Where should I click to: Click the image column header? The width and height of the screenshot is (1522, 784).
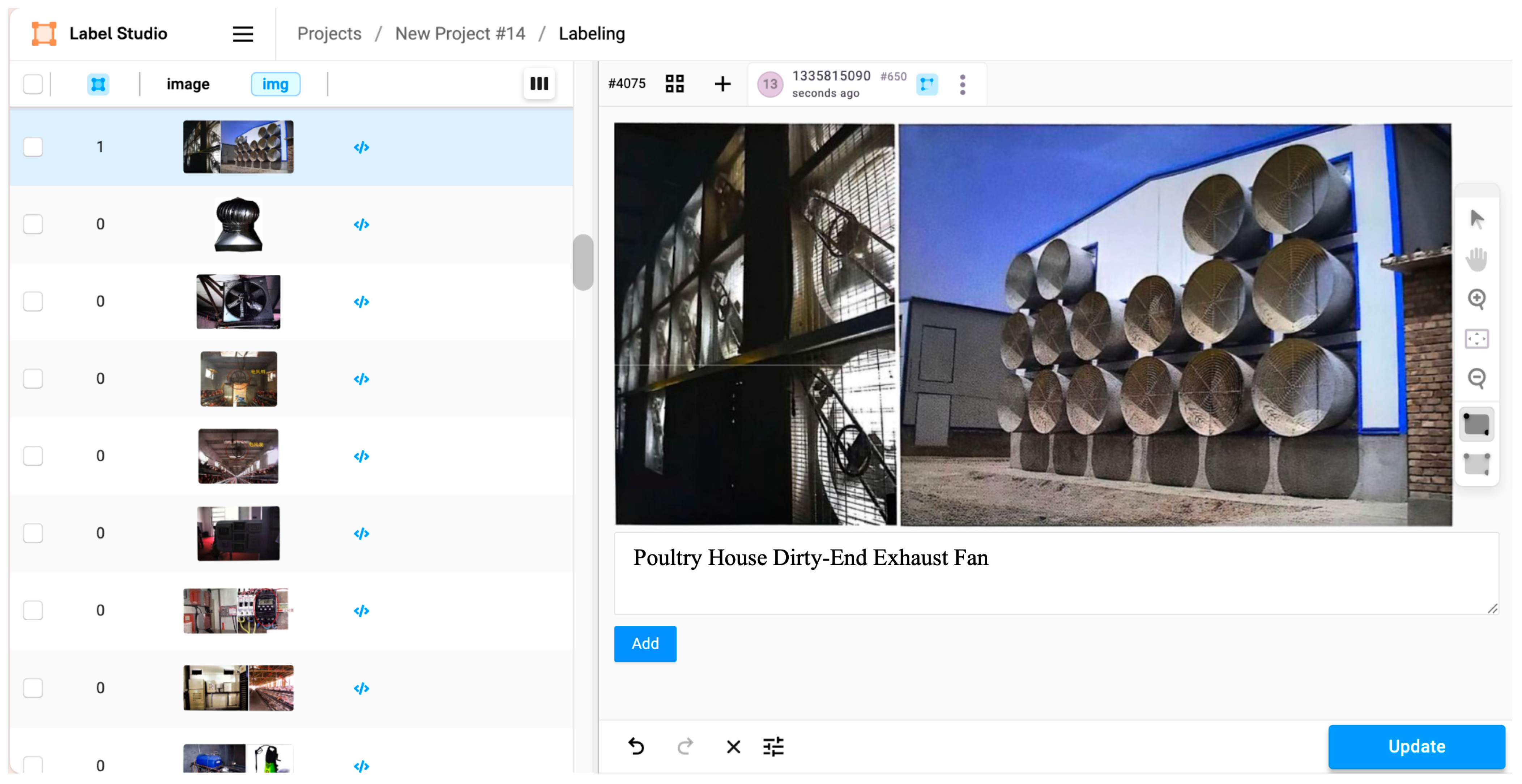(188, 84)
